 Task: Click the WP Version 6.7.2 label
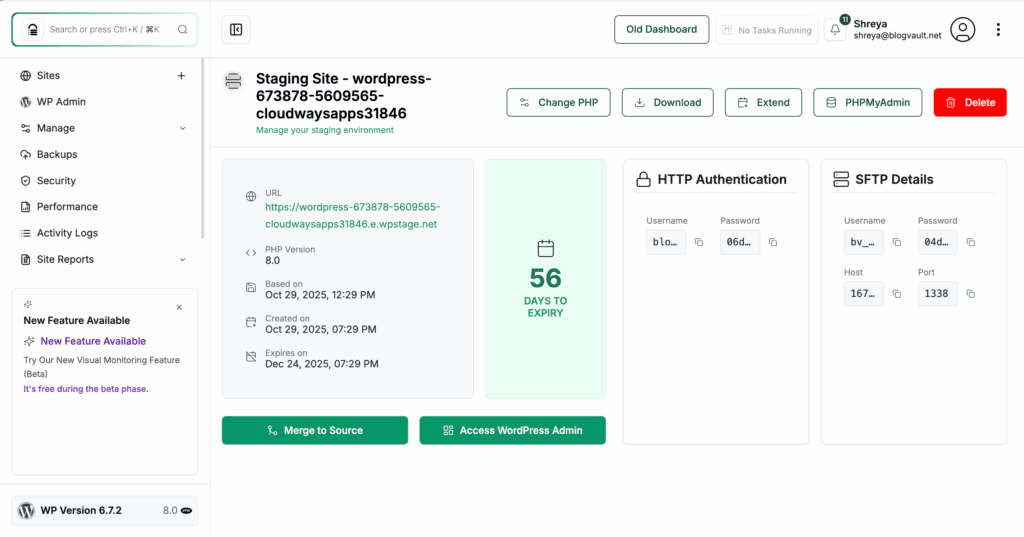[81, 511]
